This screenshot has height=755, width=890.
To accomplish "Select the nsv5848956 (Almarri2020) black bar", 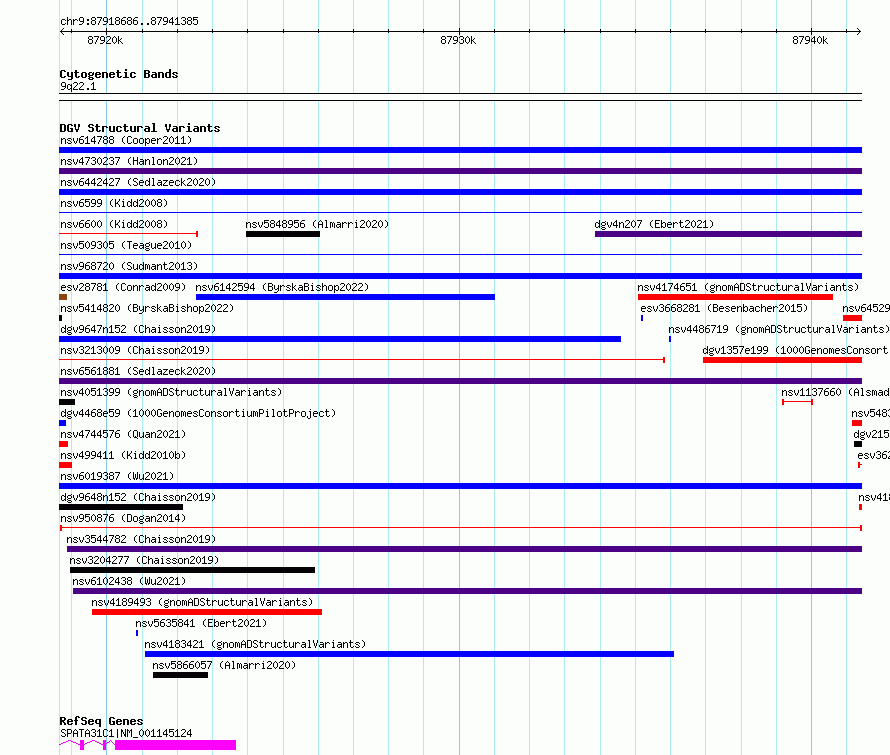I will point(283,234).
